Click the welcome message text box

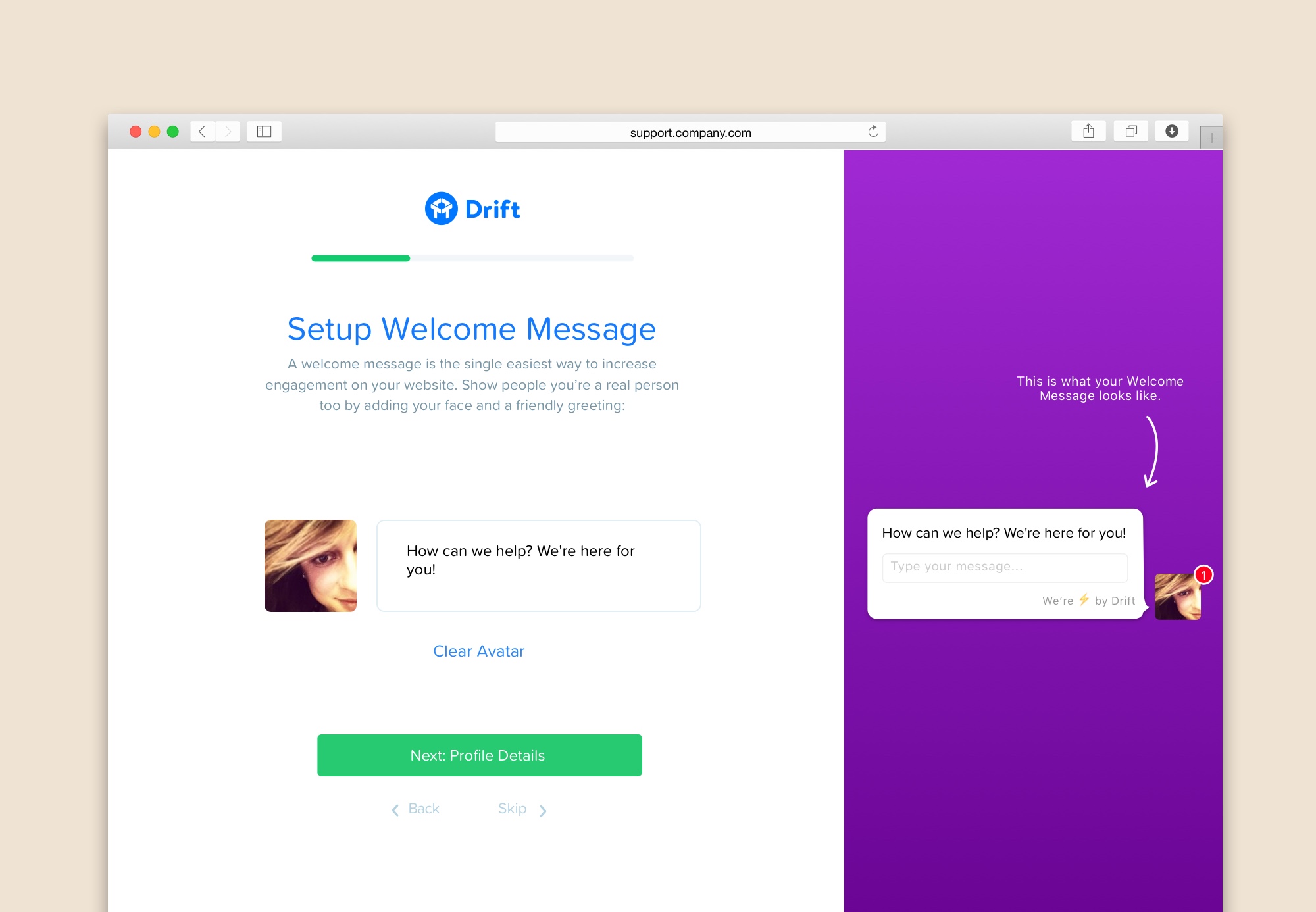(x=539, y=566)
